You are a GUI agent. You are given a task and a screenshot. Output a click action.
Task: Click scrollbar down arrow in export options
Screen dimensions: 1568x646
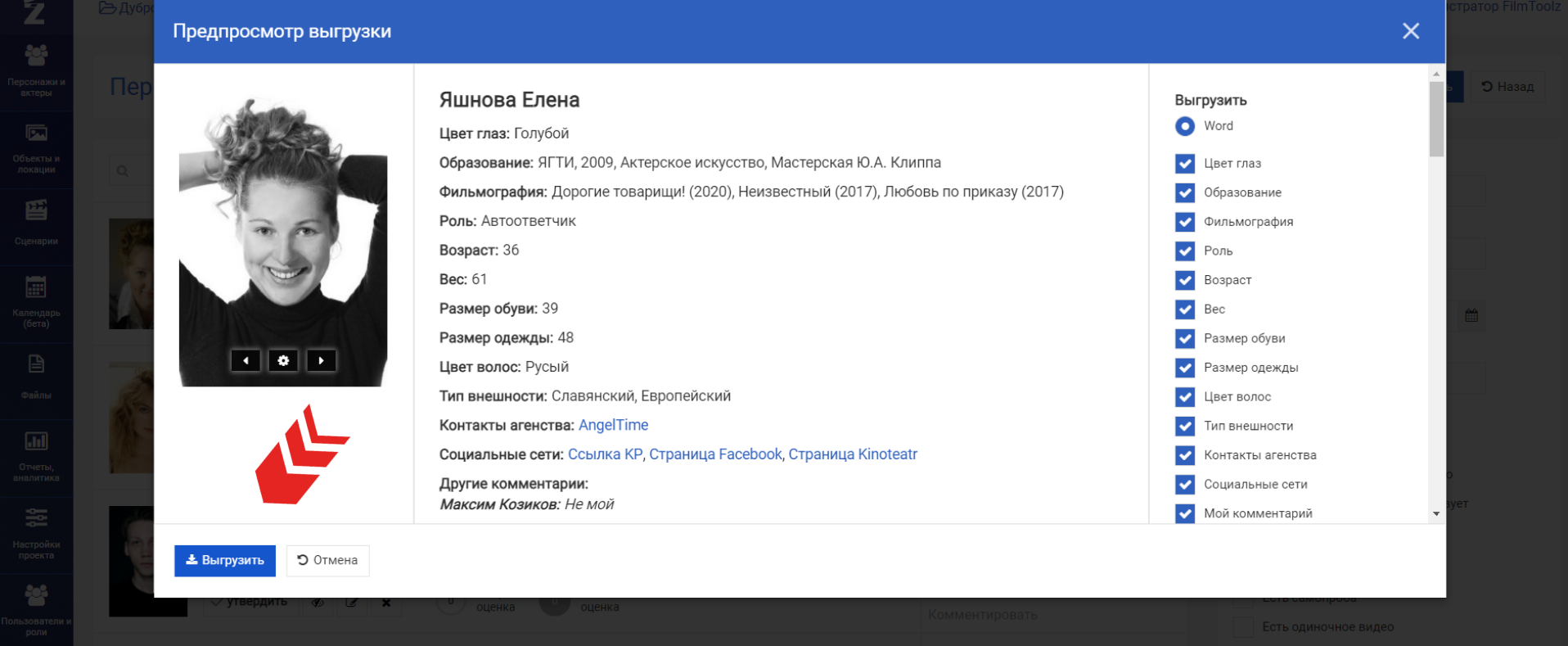point(1436,514)
